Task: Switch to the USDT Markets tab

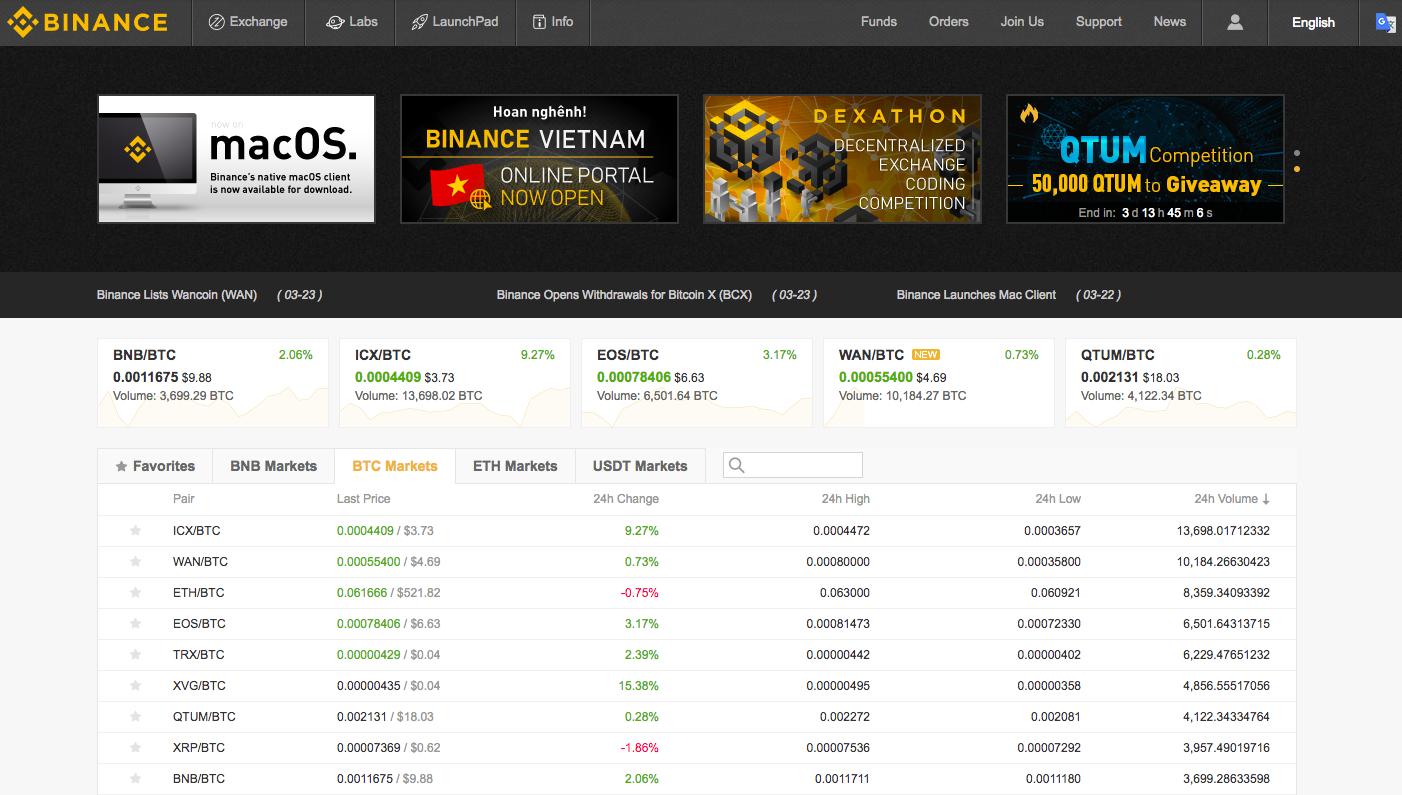Action: click(x=640, y=466)
